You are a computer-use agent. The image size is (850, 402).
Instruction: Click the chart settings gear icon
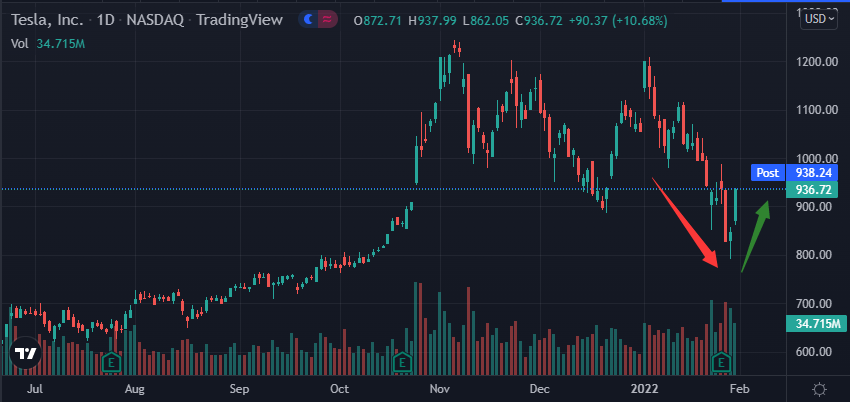[x=819, y=388]
